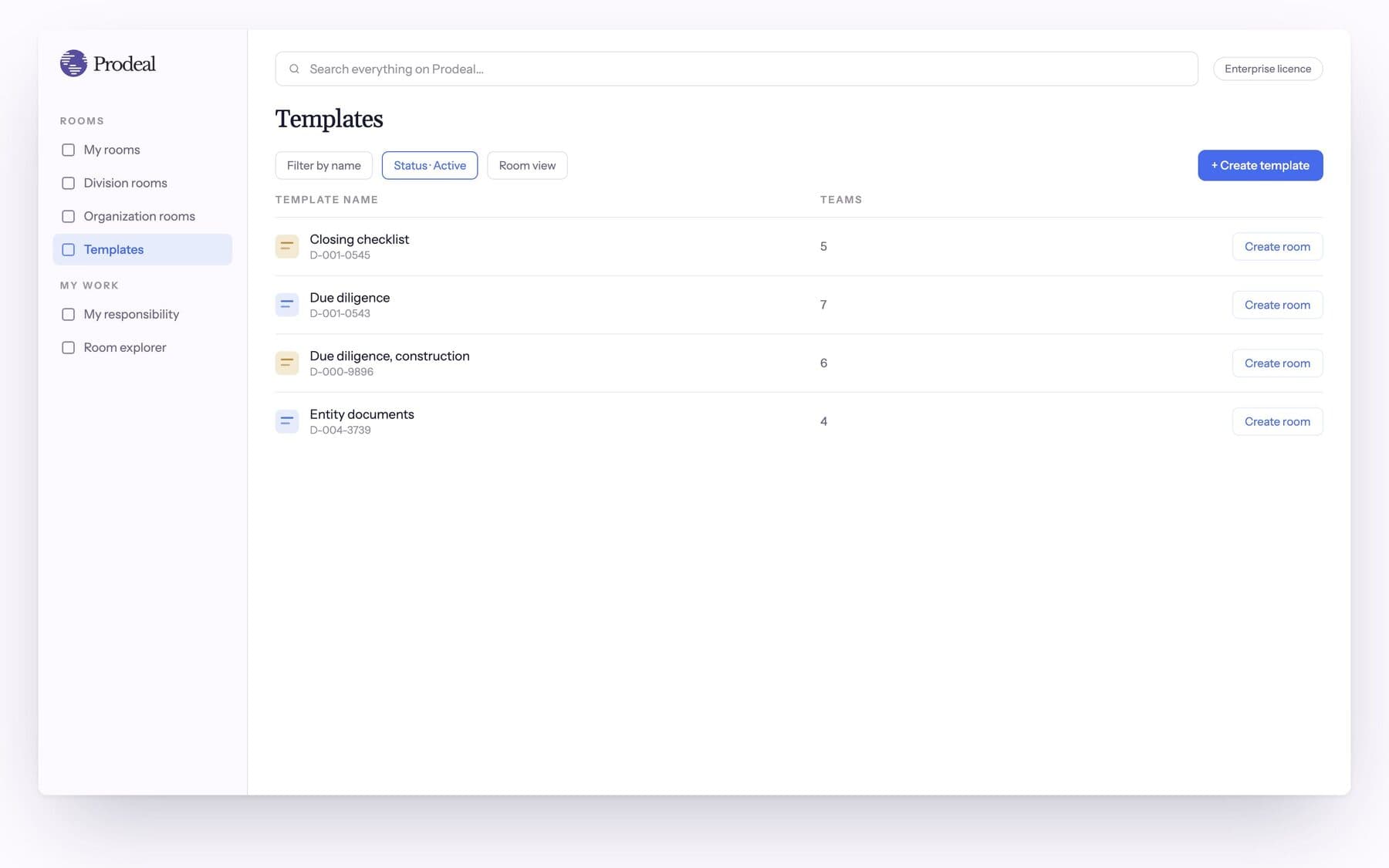Open My rooms in sidebar
Viewport: 1389px width, 868px height.
click(142, 150)
